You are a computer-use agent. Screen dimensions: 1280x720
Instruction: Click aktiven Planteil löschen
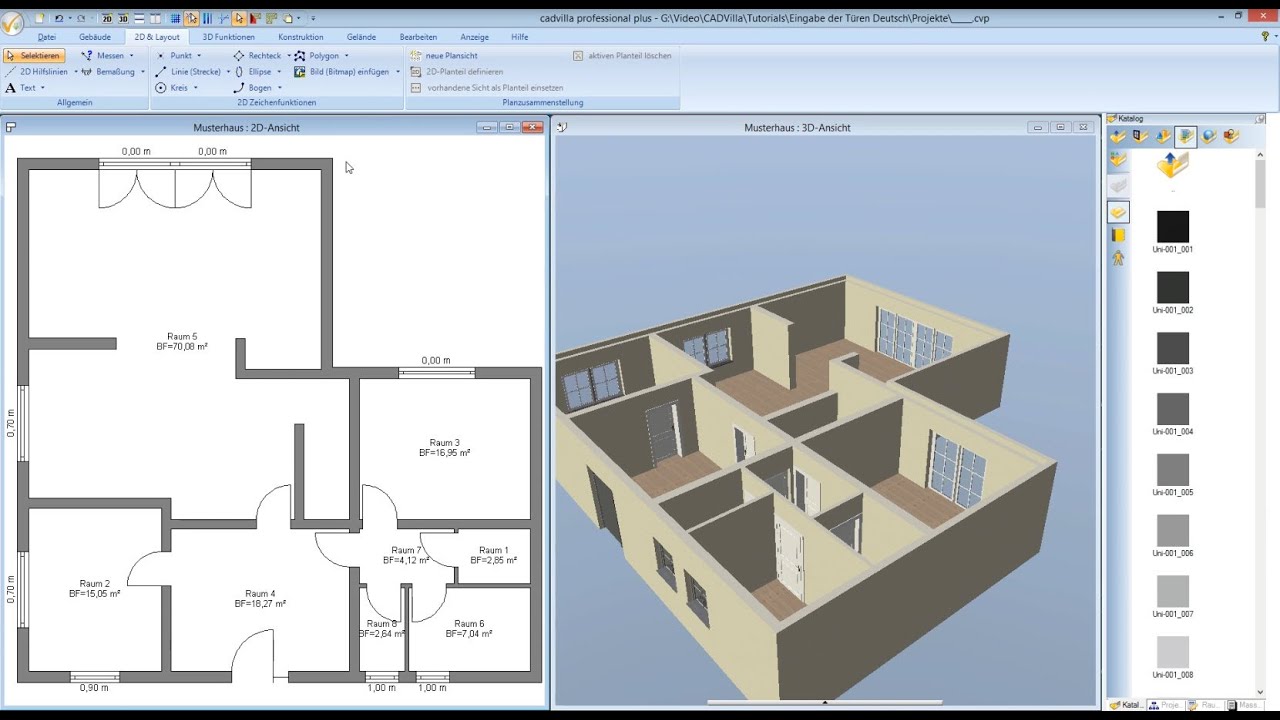pos(622,56)
